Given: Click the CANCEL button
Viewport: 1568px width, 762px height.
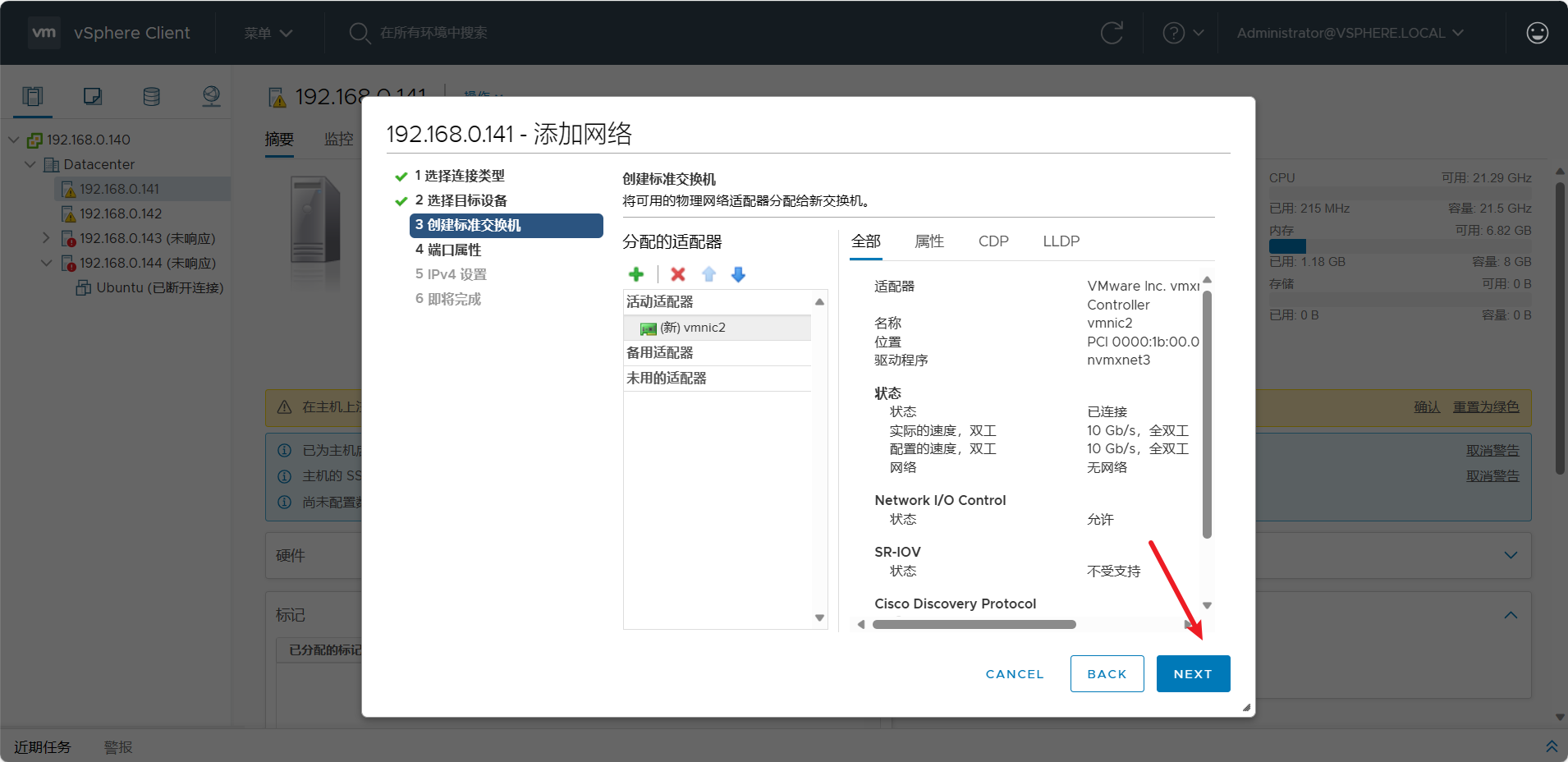Looking at the screenshot, I should tap(1015, 673).
